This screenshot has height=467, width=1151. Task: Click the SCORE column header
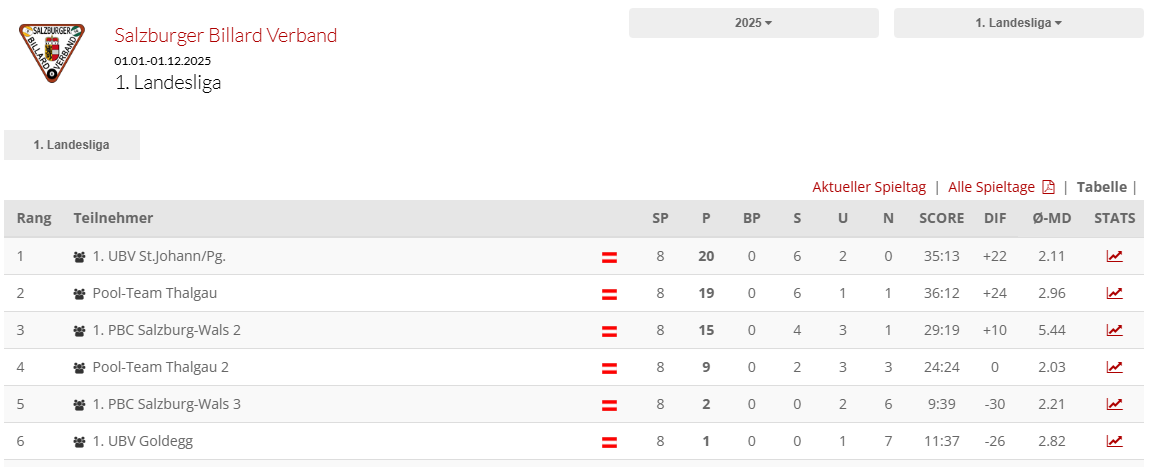pyautogui.click(x=941, y=218)
